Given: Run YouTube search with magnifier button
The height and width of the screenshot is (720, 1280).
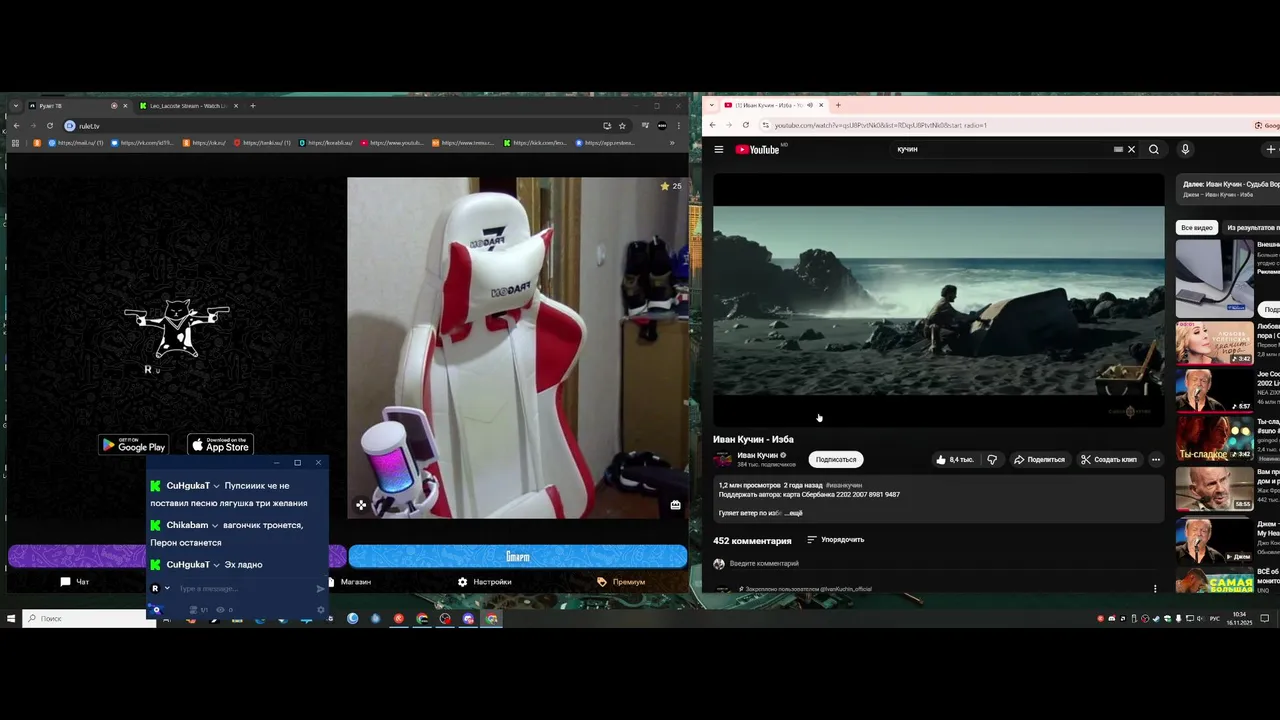Looking at the screenshot, I should click(1154, 149).
